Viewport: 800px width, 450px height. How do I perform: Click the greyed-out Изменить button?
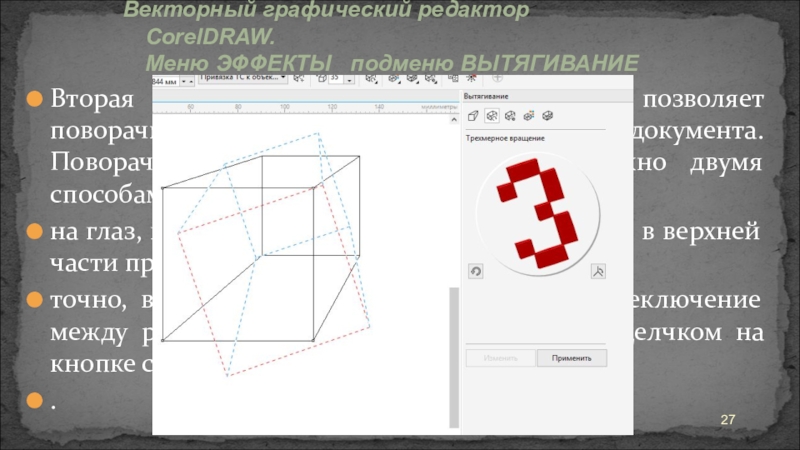[x=501, y=358]
